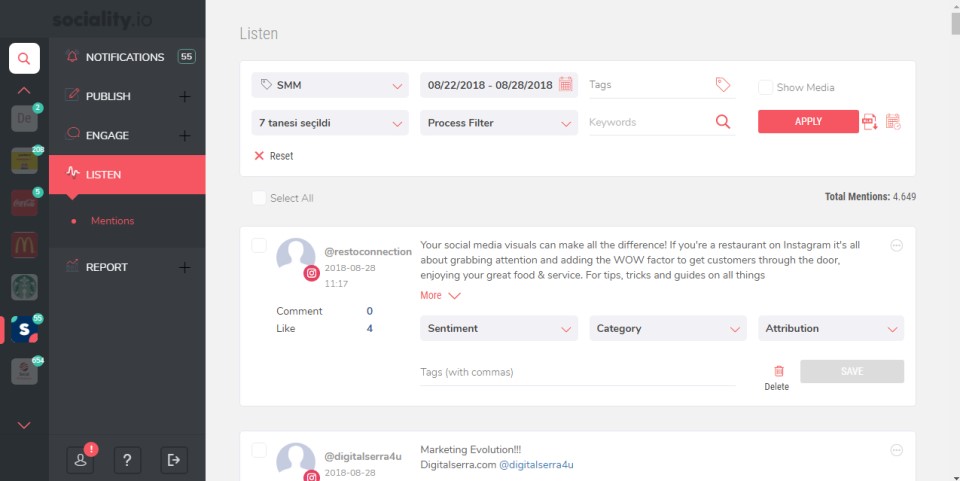Click the keywords search magnifier icon

(x=723, y=122)
